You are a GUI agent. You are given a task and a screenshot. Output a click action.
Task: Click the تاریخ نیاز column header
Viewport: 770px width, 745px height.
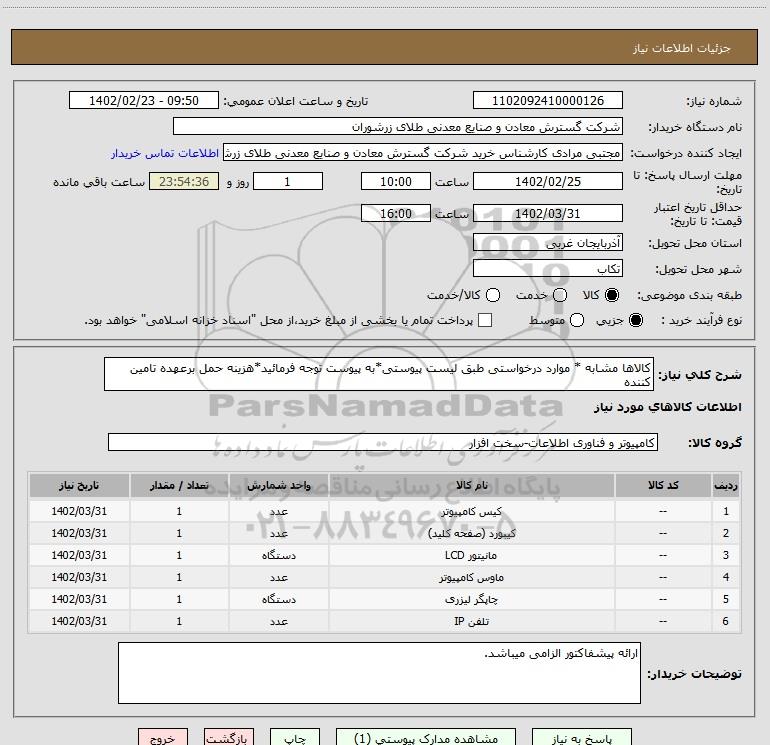point(79,485)
